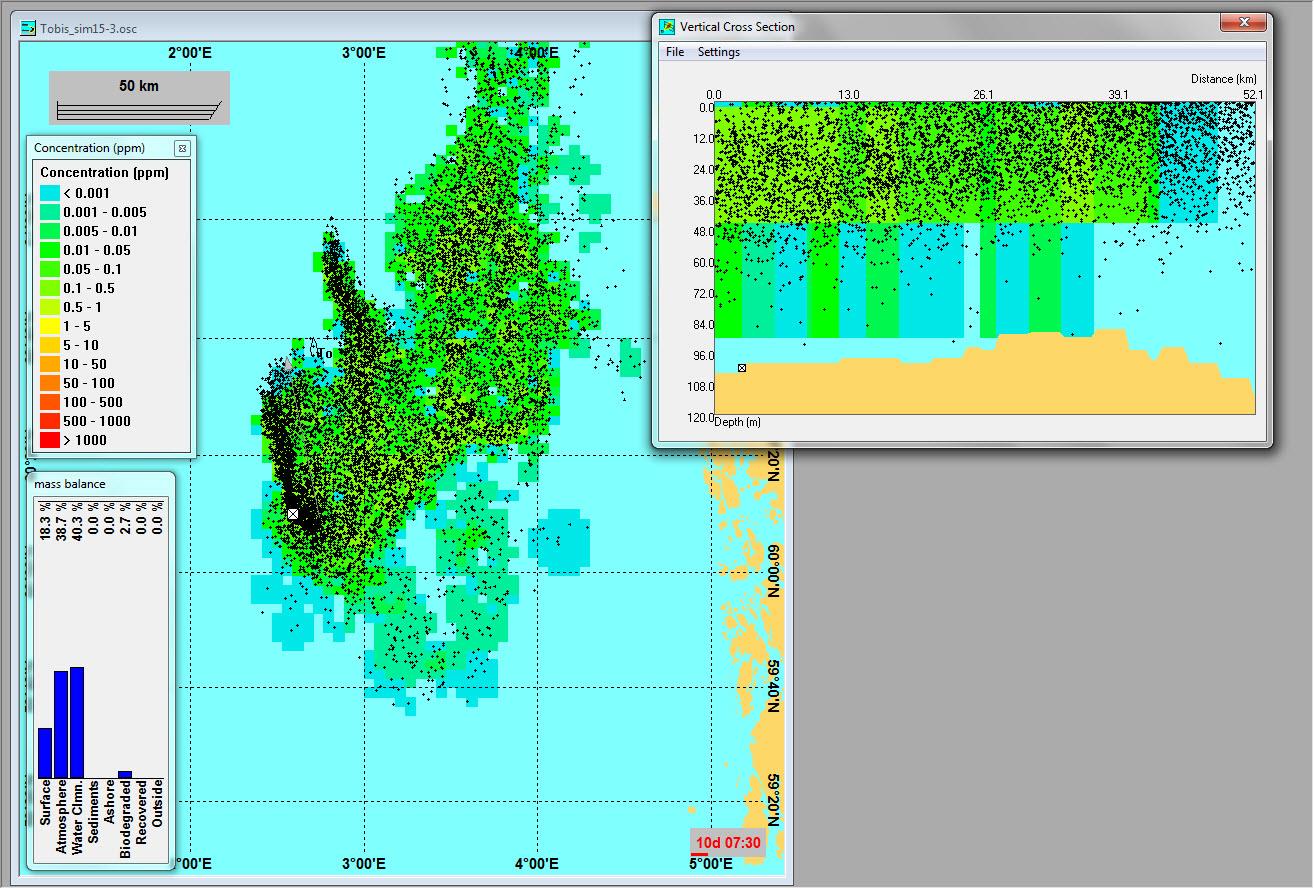The height and width of the screenshot is (889, 1314).
Task: Click the '59°20'N' latitude label
Action: [772, 803]
